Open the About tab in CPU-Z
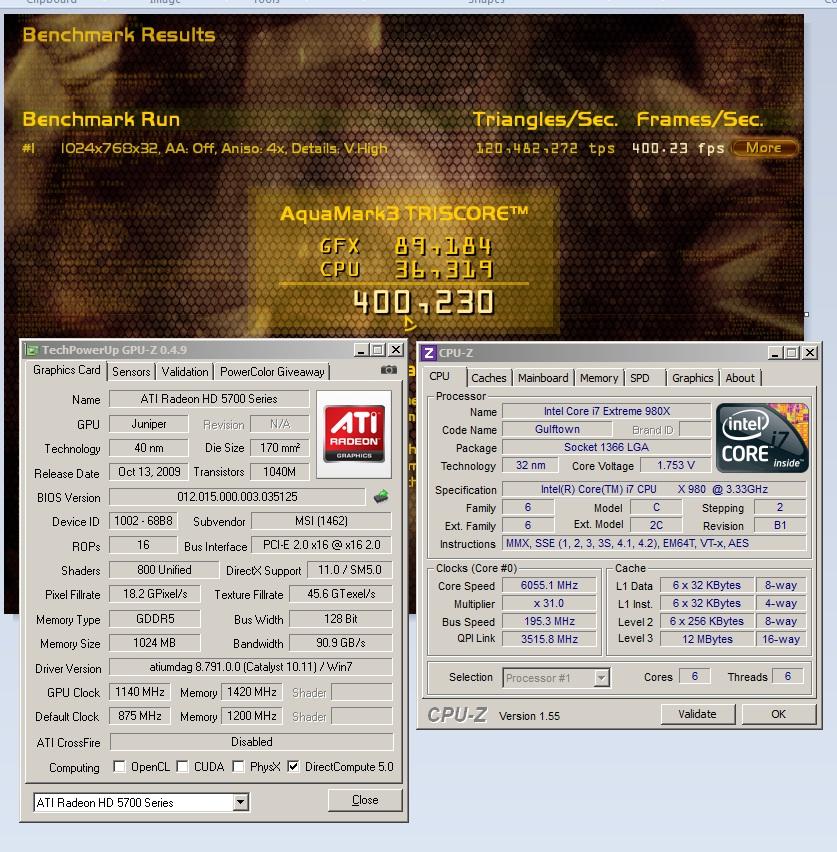 tap(740, 378)
